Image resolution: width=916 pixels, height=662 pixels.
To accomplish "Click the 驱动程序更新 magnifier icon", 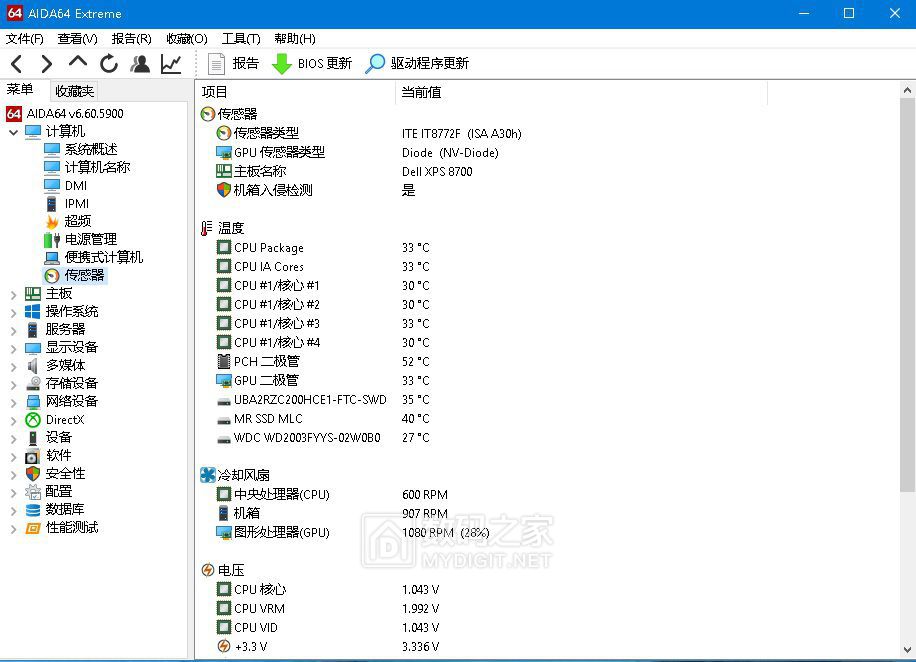I will (374, 63).
